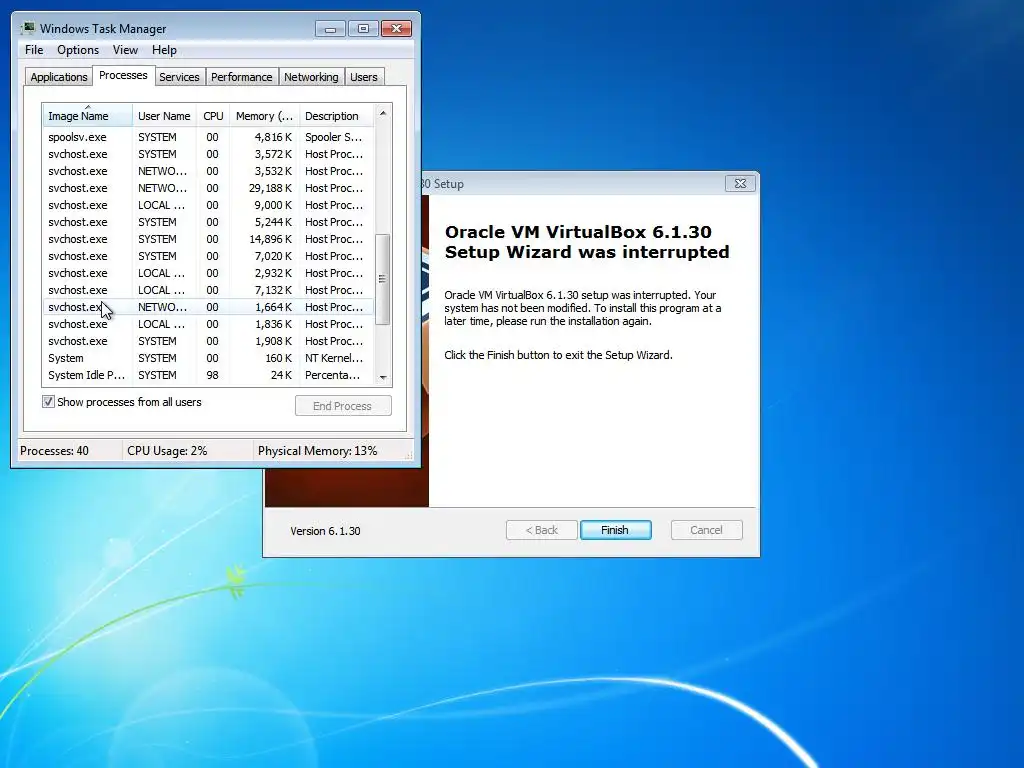Click Processes: 40 in status bar

[x=54, y=451]
